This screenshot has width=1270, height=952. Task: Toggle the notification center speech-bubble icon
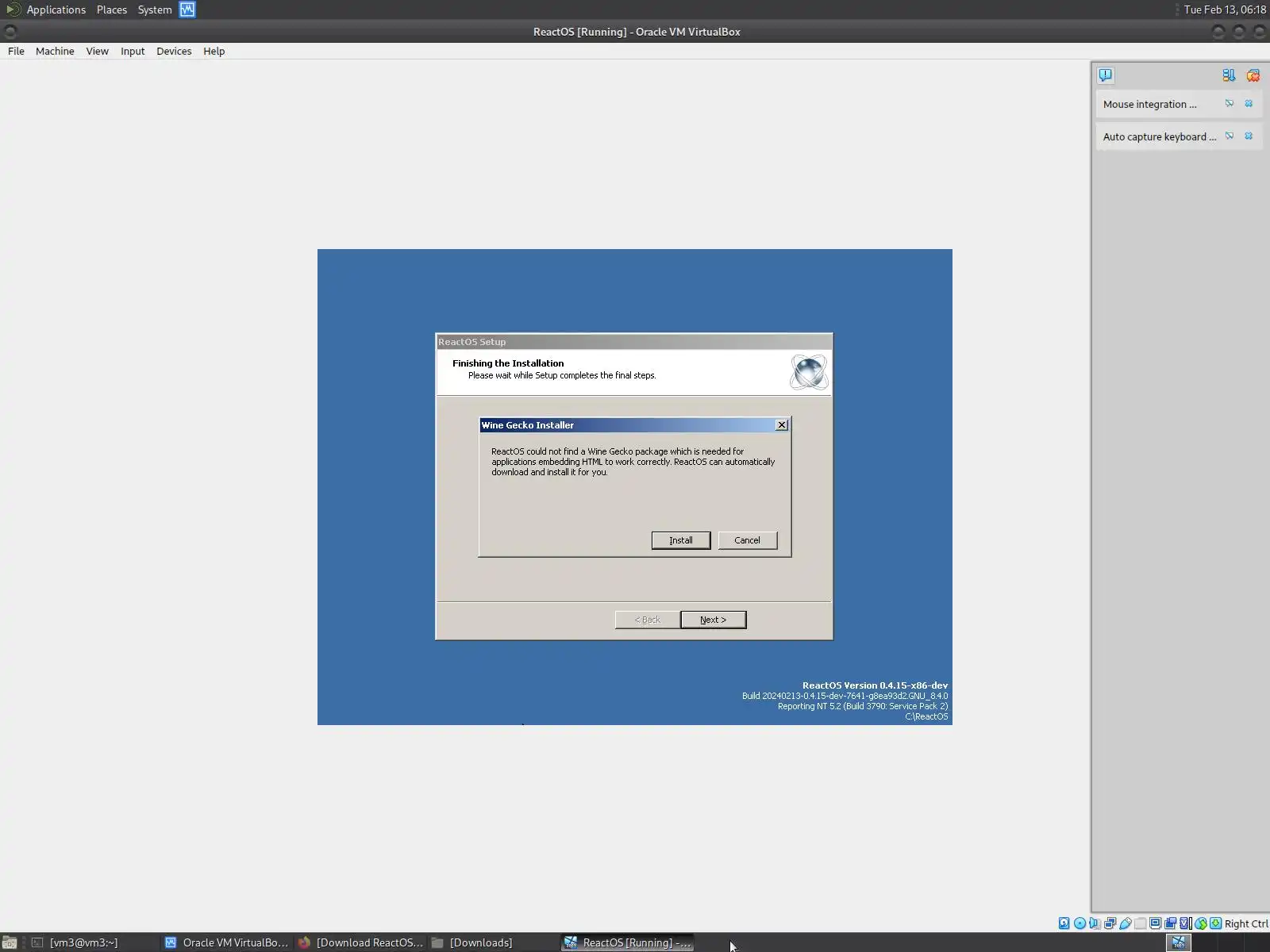pos(1106,75)
